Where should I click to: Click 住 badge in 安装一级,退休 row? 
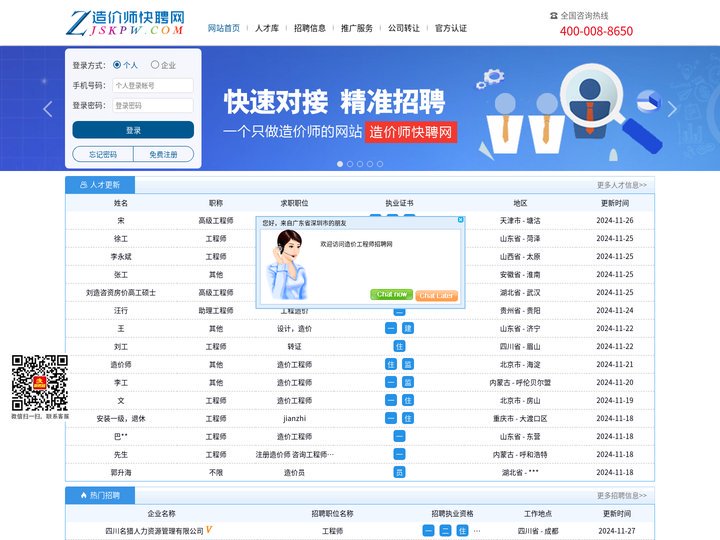pyautogui.click(x=408, y=418)
